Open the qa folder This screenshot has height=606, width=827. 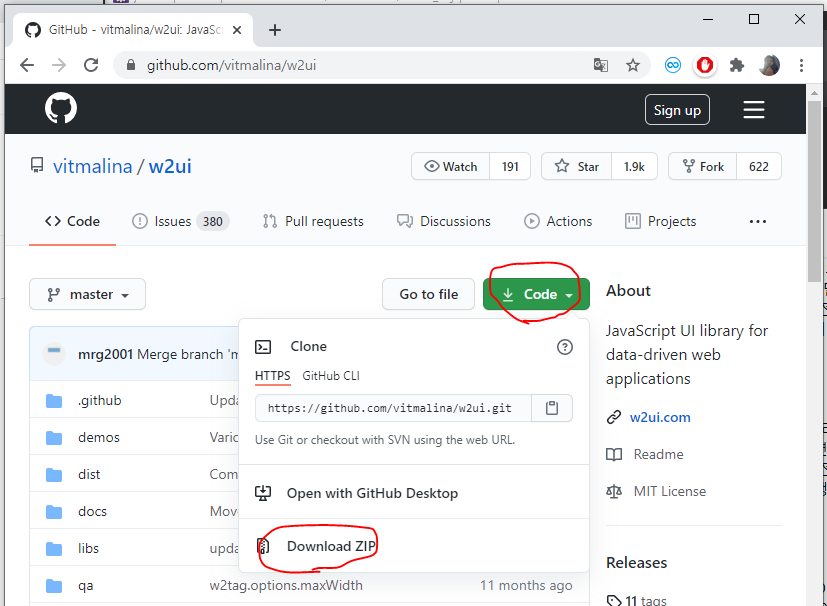tap(85, 585)
